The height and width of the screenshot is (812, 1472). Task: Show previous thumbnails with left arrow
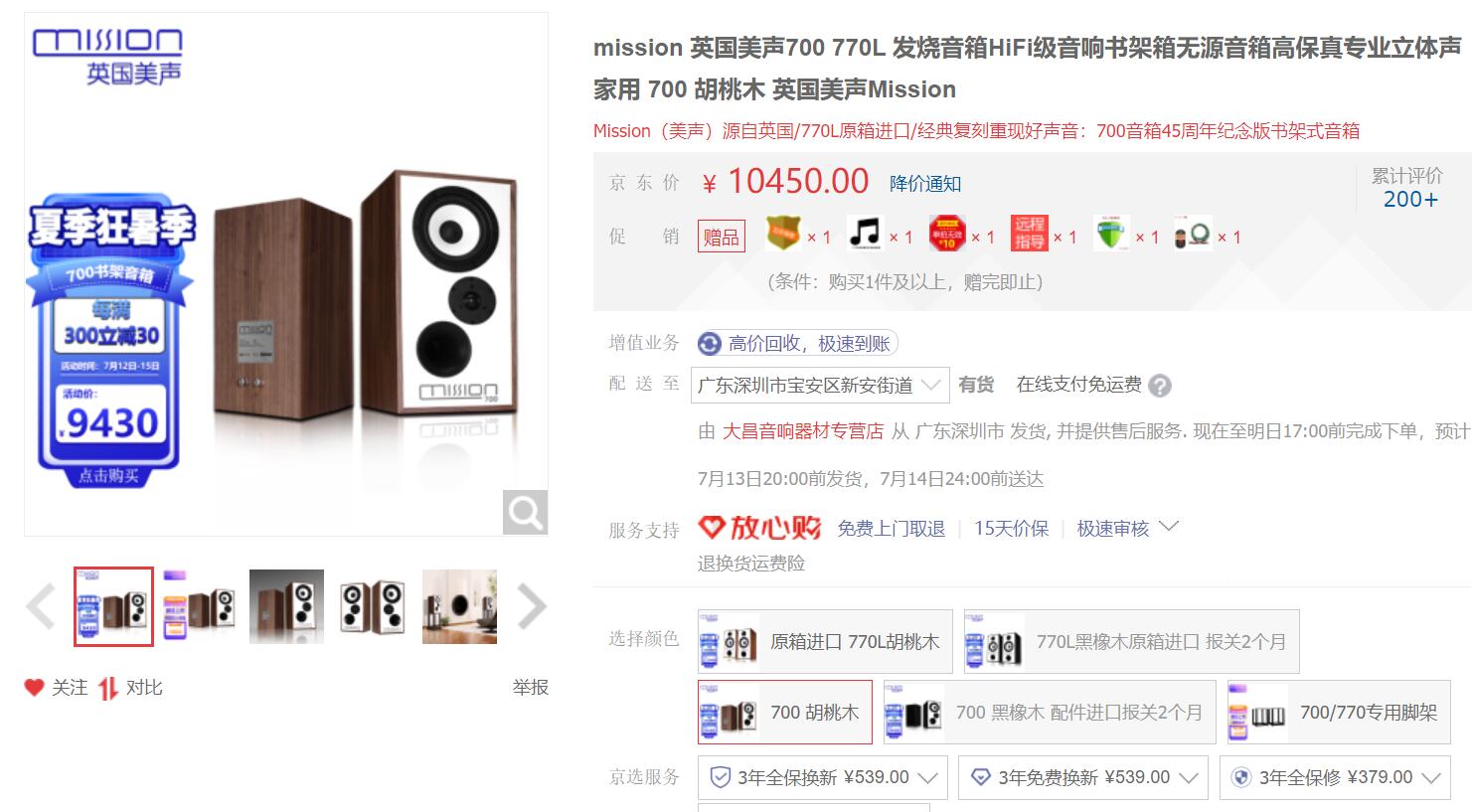pos(41,606)
